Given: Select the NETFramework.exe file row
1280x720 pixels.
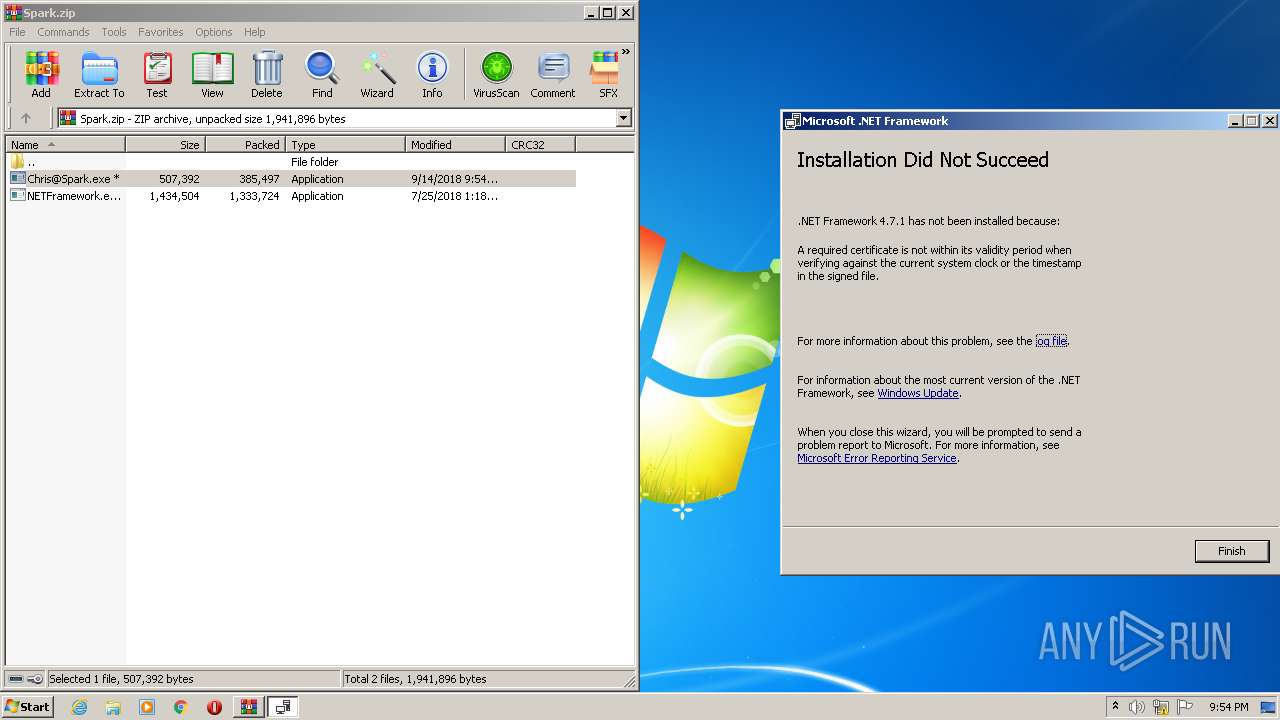Looking at the screenshot, I should tap(291, 196).
